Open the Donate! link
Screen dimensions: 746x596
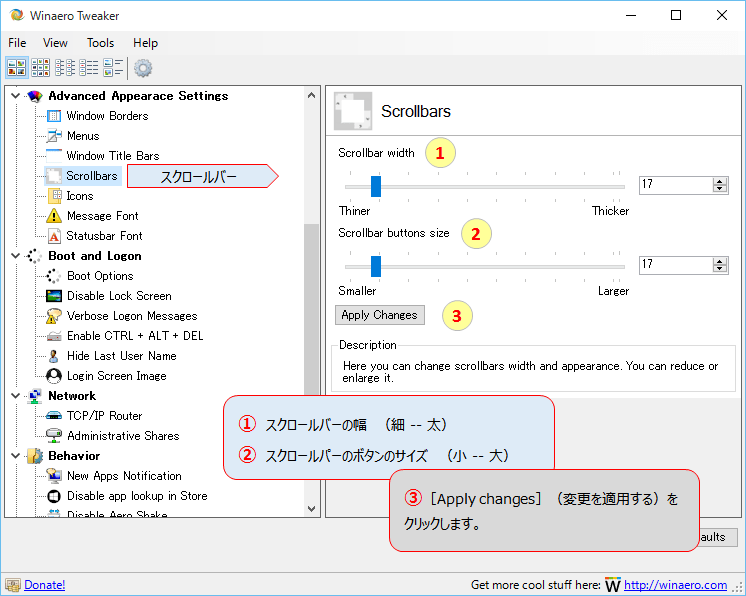click(x=45, y=585)
